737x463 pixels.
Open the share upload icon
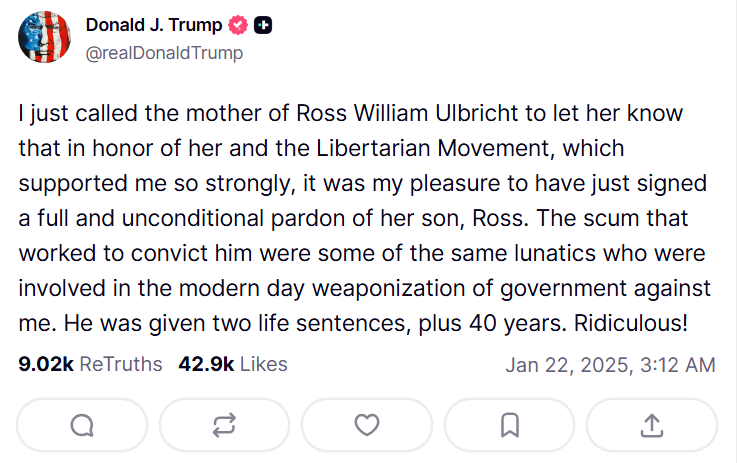pyautogui.click(x=651, y=425)
